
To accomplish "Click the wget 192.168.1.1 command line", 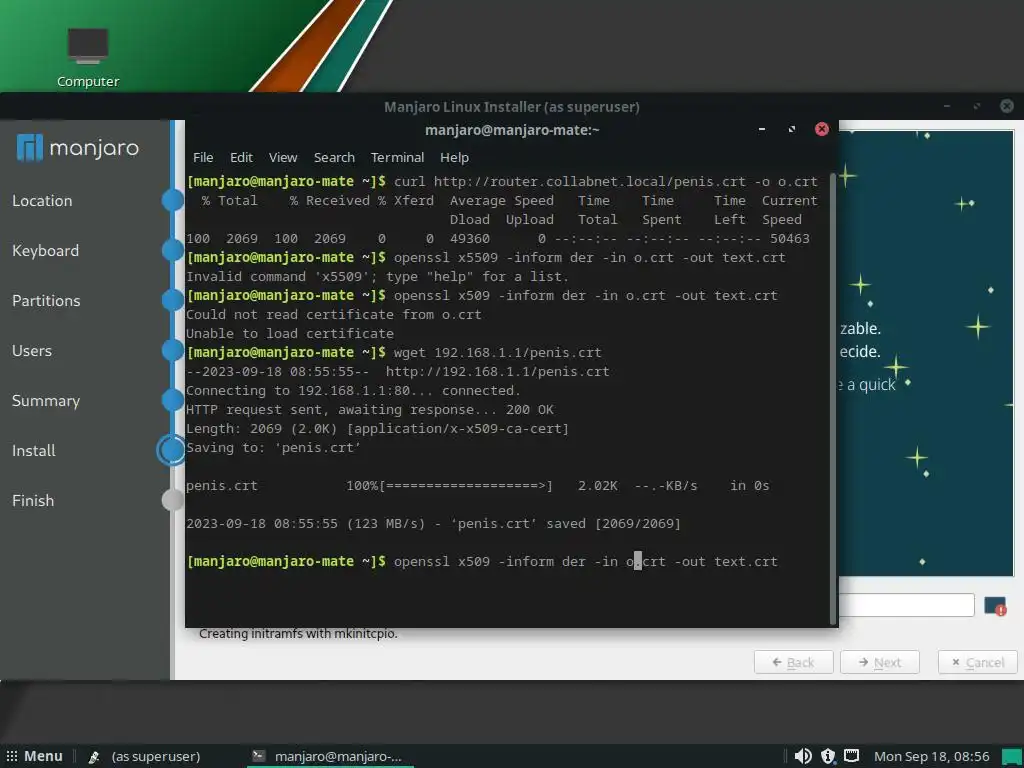I will coord(394,353).
